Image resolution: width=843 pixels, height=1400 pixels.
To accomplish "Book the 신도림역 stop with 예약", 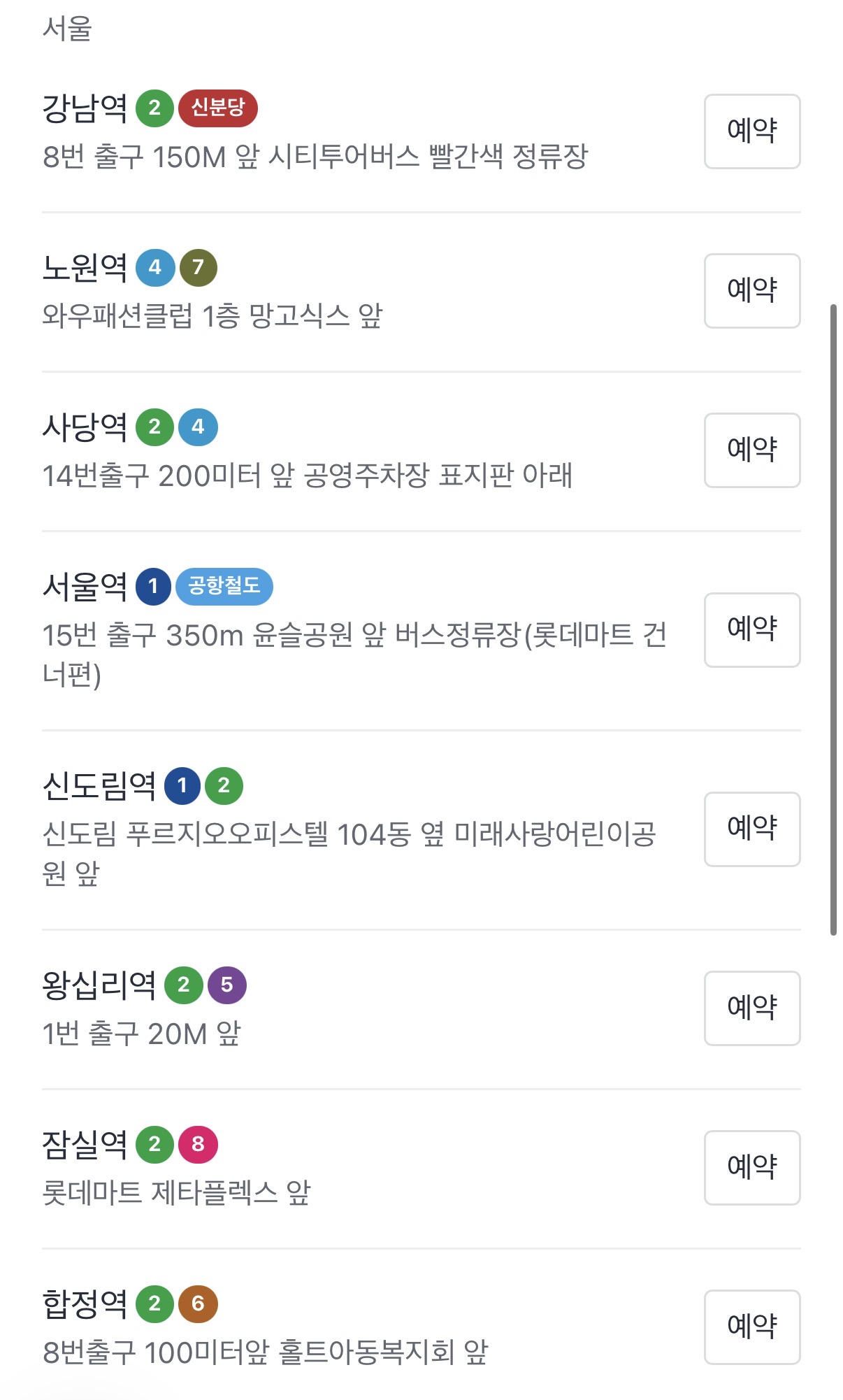I will [x=752, y=829].
